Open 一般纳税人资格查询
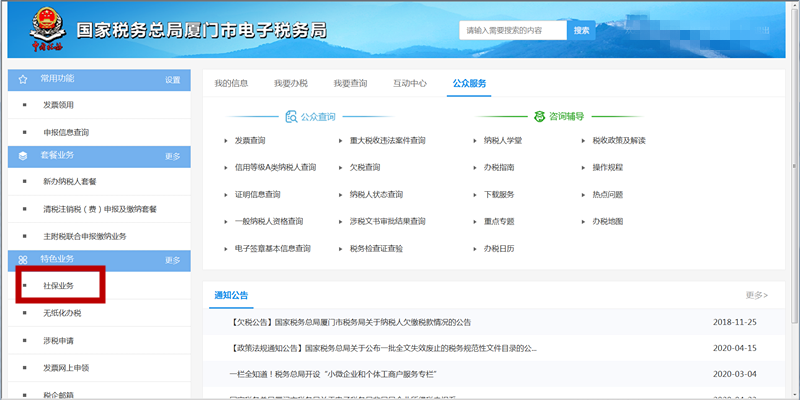 (269, 221)
